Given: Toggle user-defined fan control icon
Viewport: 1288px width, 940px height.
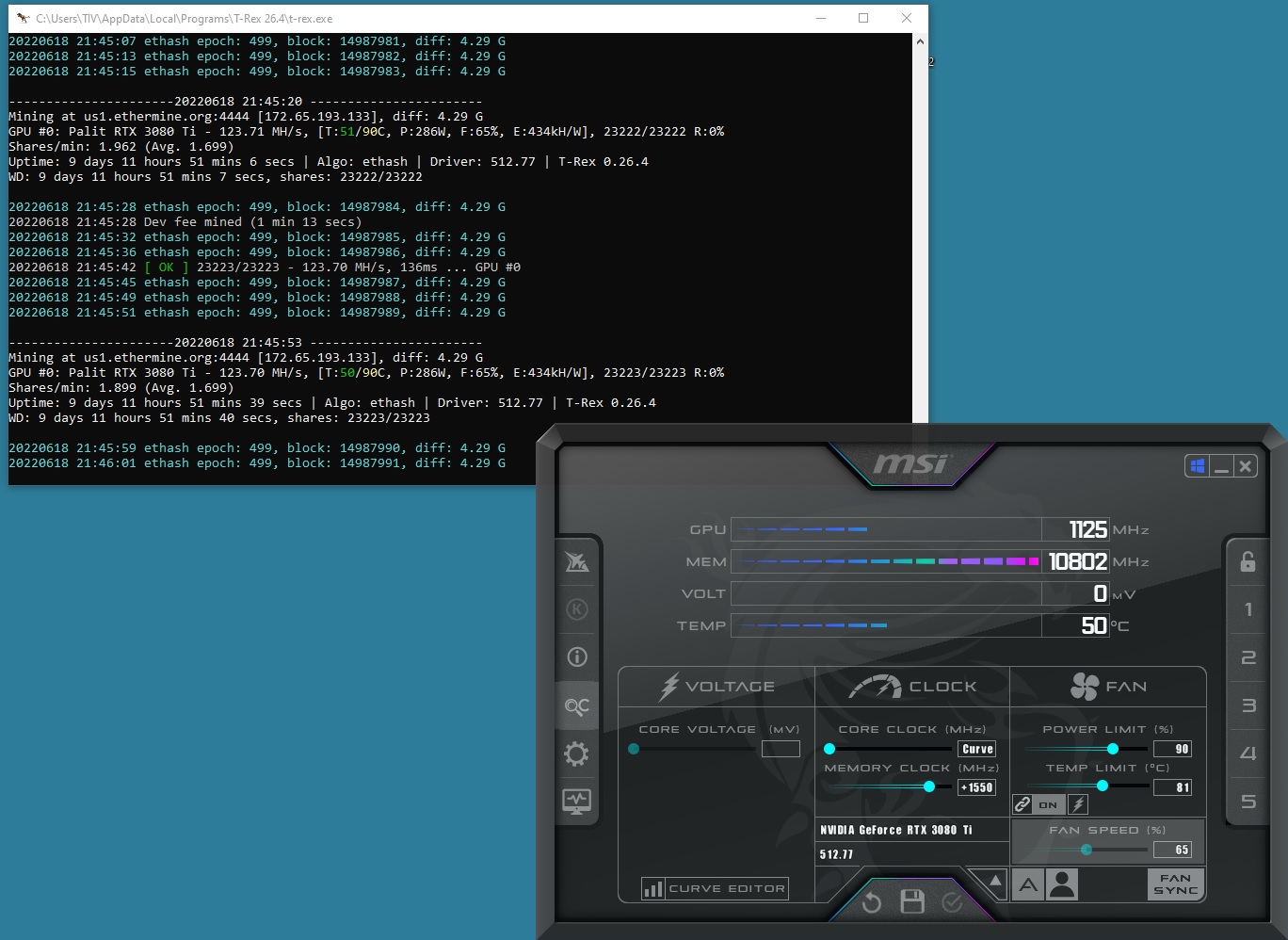Looking at the screenshot, I should [1062, 885].
